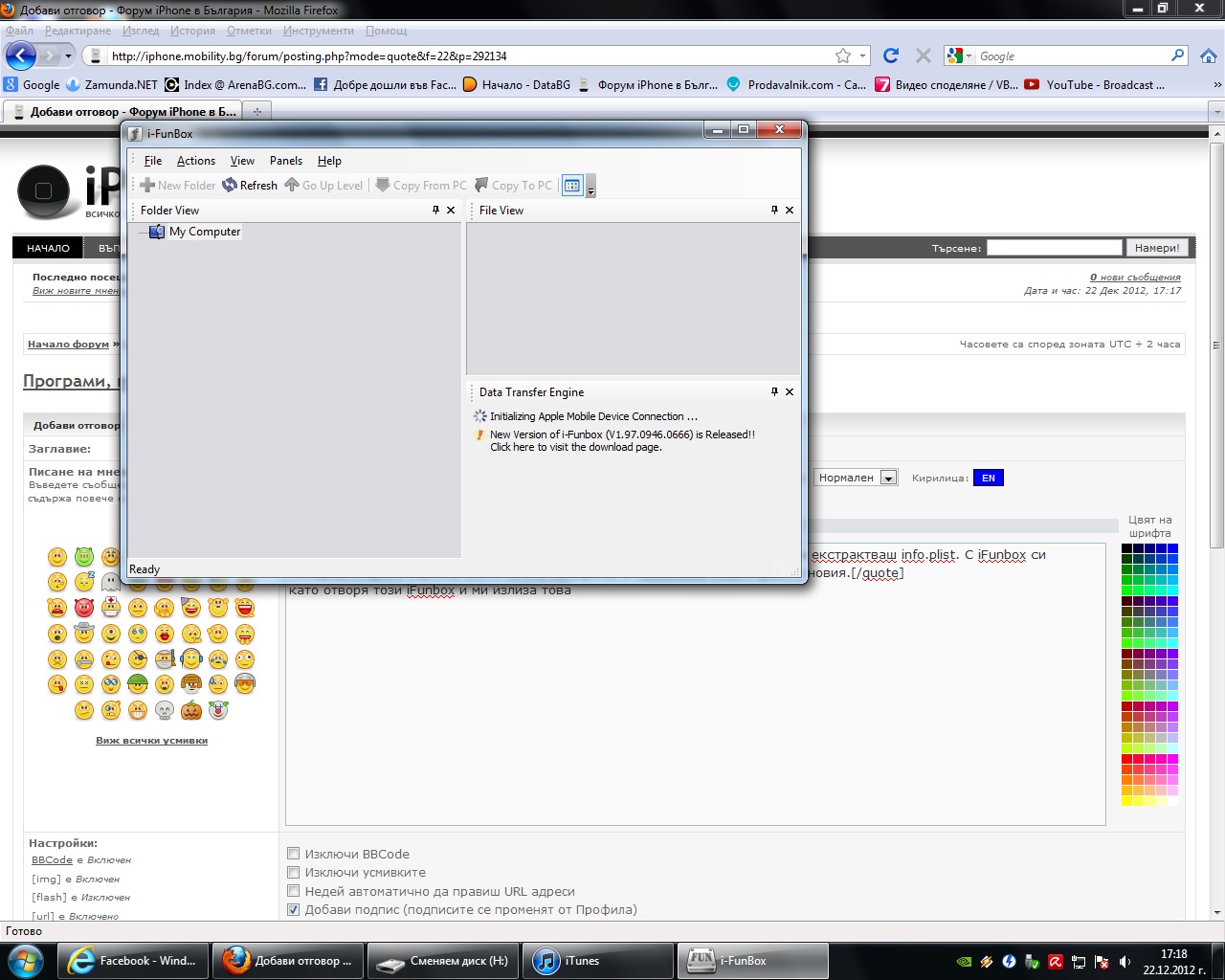Click the Windows Start orb

point(25,960)
